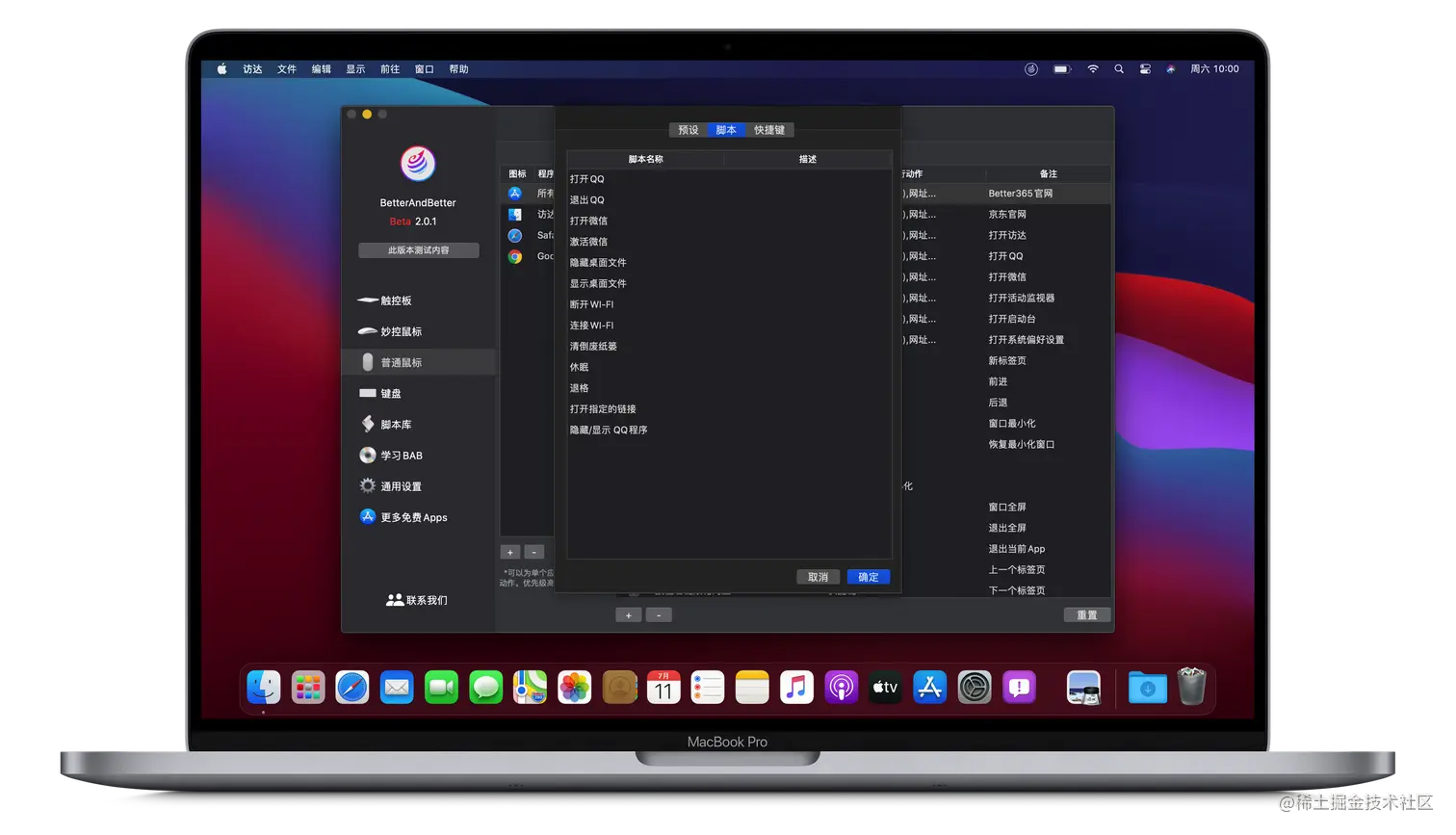The width and height of the screenshot is (1456, 835).
Task: Click the minus button under the application list
Action: coord(534,553)
